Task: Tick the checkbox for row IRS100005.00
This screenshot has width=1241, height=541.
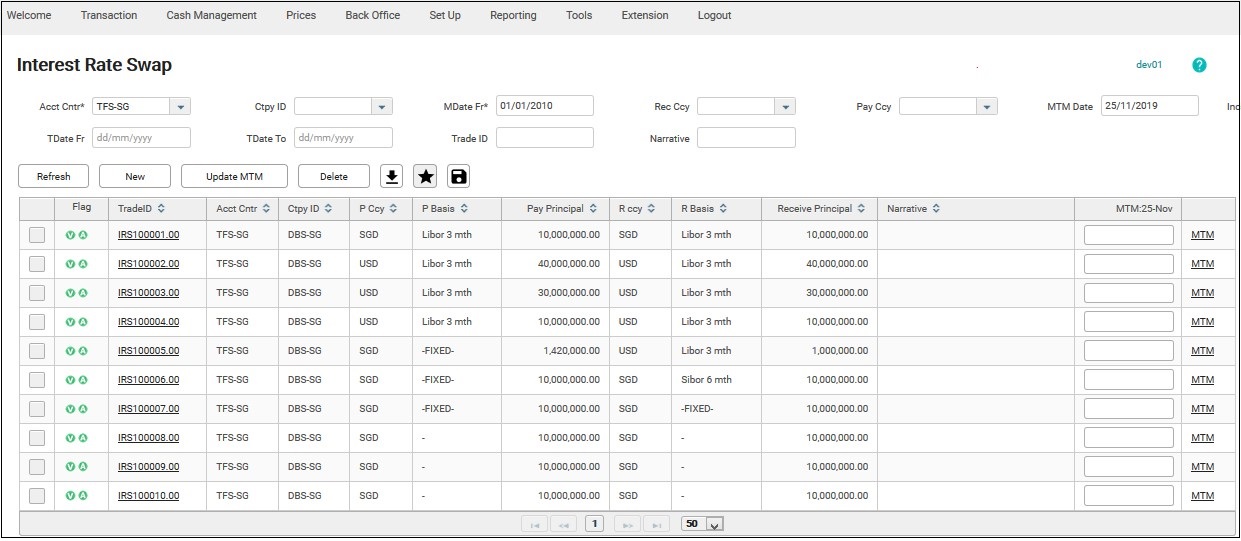Action: point(37,351)
